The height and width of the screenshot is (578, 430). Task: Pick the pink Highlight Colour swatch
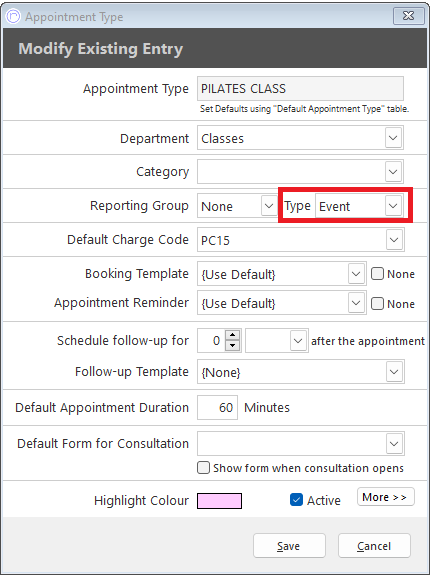click(x=220, y=501)
